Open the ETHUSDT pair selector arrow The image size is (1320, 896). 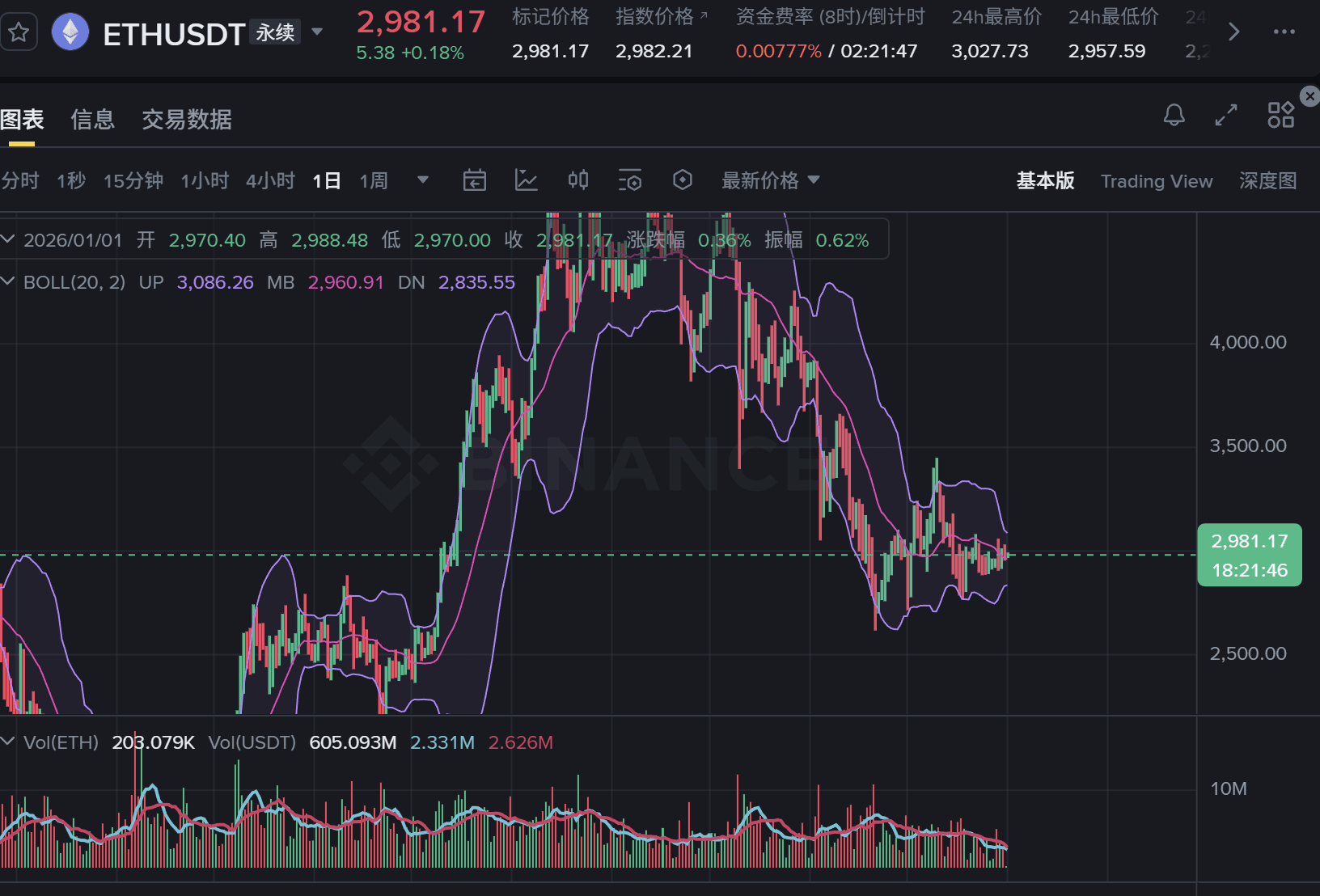[317, 32]
